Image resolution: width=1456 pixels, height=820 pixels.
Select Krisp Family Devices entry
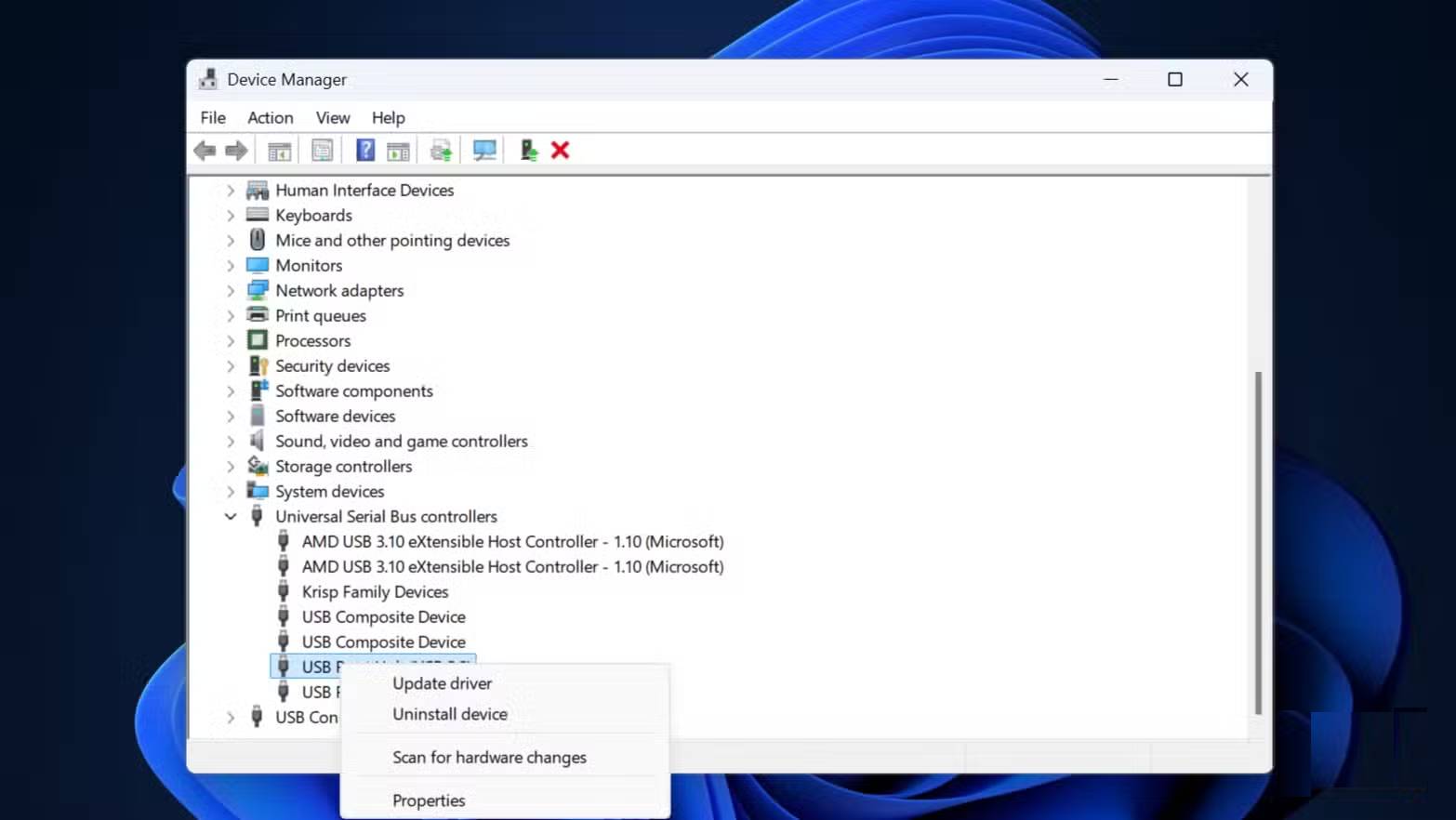click(x=375, y=592)
